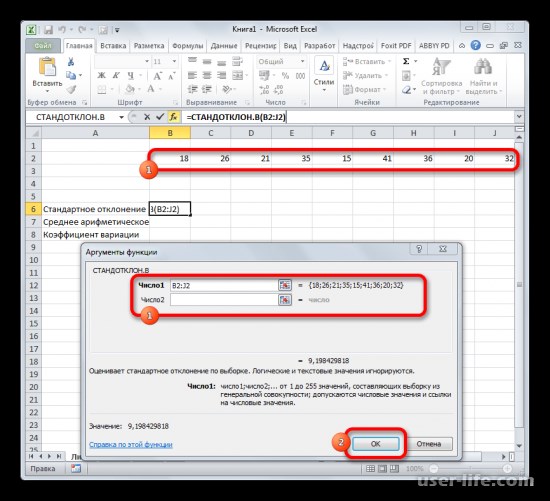Click the Insert Function fx icon
This screenshot has width=550, height=501.
click(174, 117)
